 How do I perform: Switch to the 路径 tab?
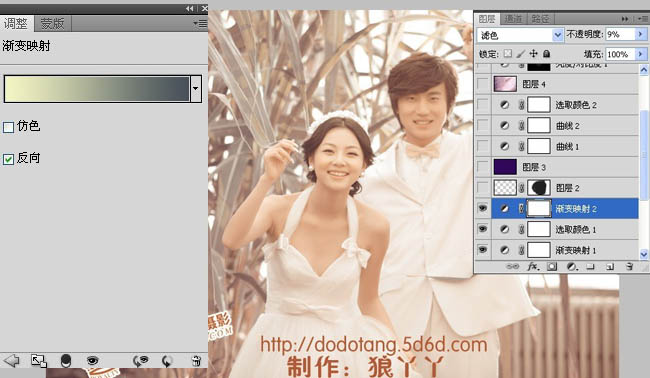(540, 19)
